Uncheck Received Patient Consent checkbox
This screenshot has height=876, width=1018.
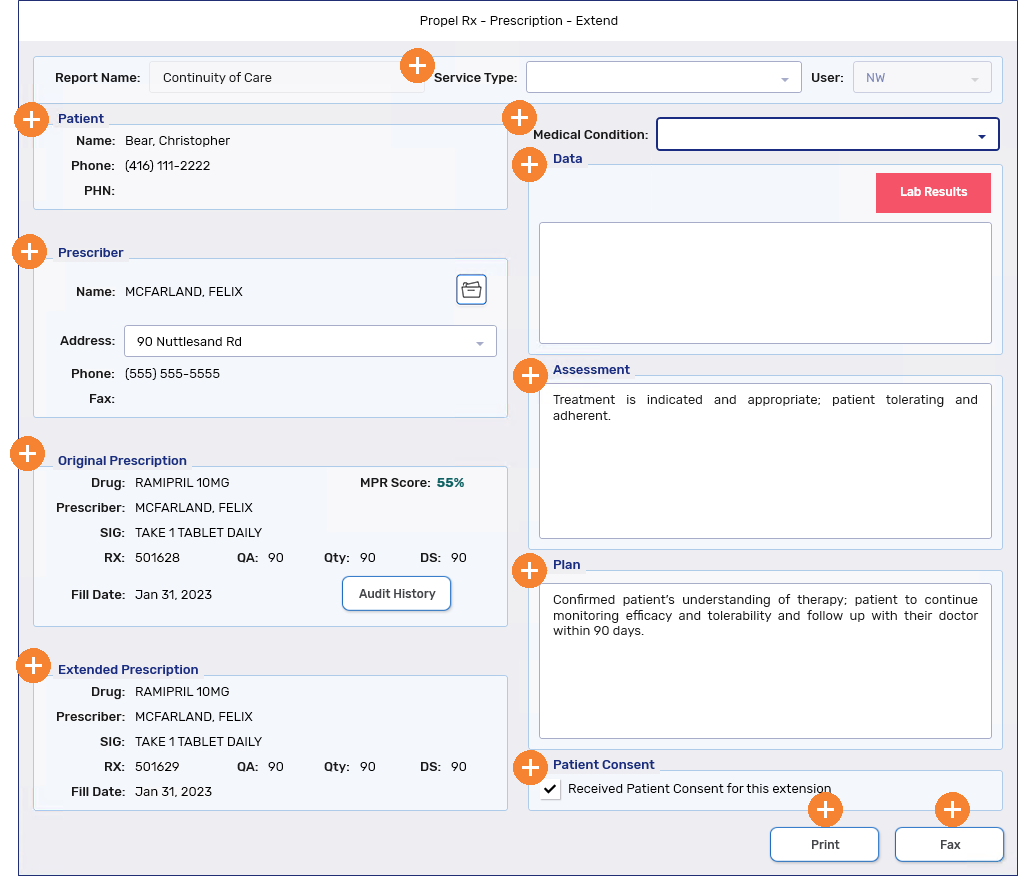pyautogui.click(x=551, y=789)
